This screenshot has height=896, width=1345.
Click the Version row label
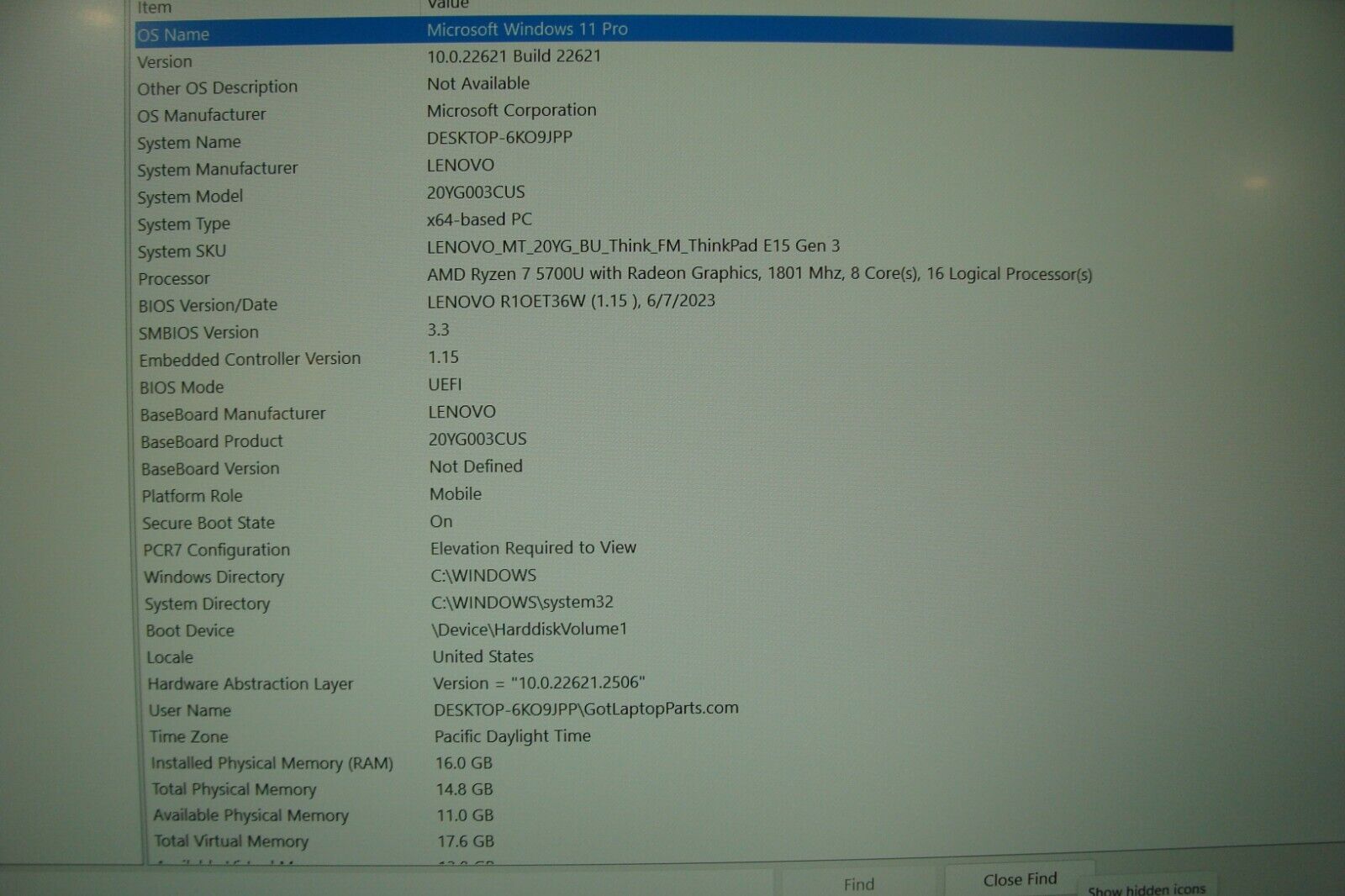(x=165, y=62)
